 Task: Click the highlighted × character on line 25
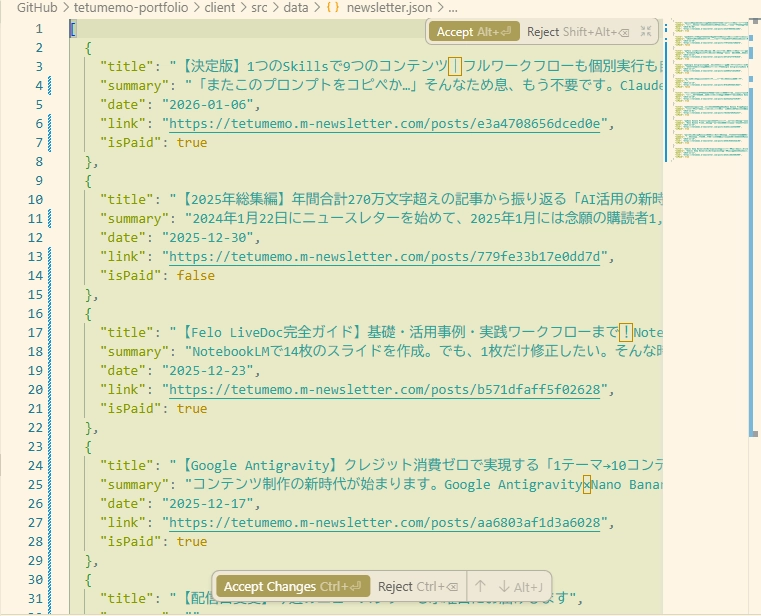click(586, 484)
